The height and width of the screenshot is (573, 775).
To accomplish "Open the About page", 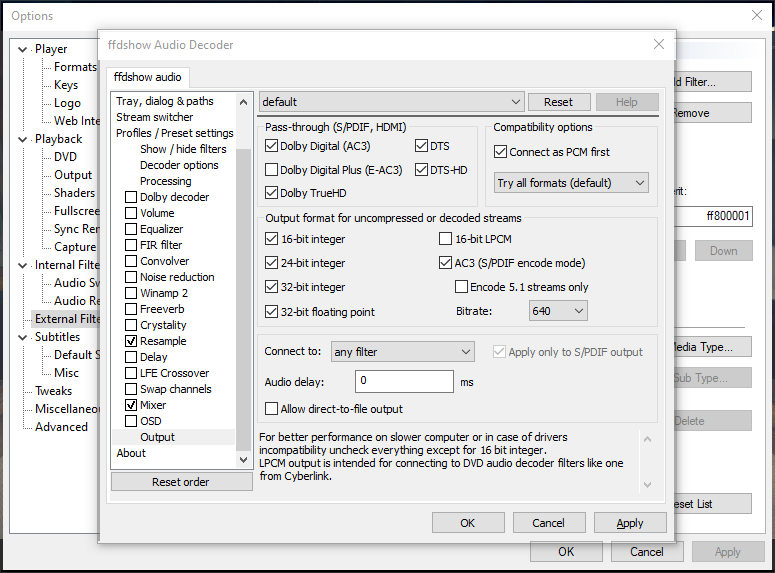I will [131, 453].
